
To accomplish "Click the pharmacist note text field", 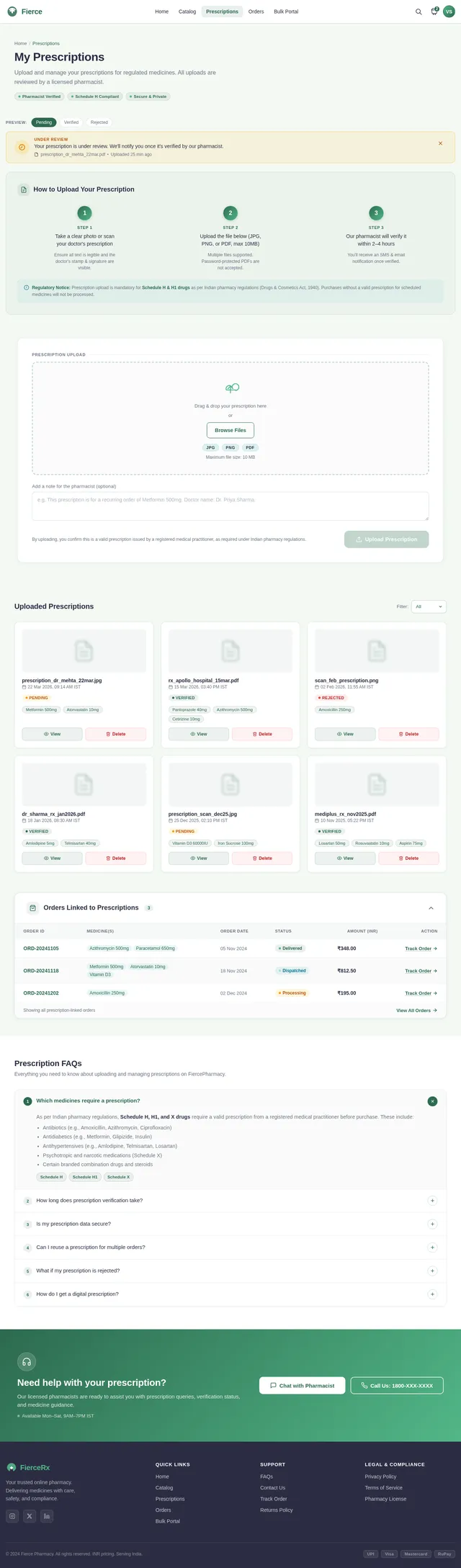I will [x=230, y=506].
